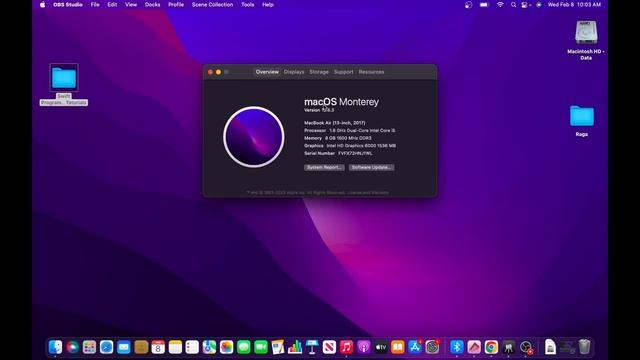Open Messages app in the Dock
The image size is (640, 360).
pos(244,347)
